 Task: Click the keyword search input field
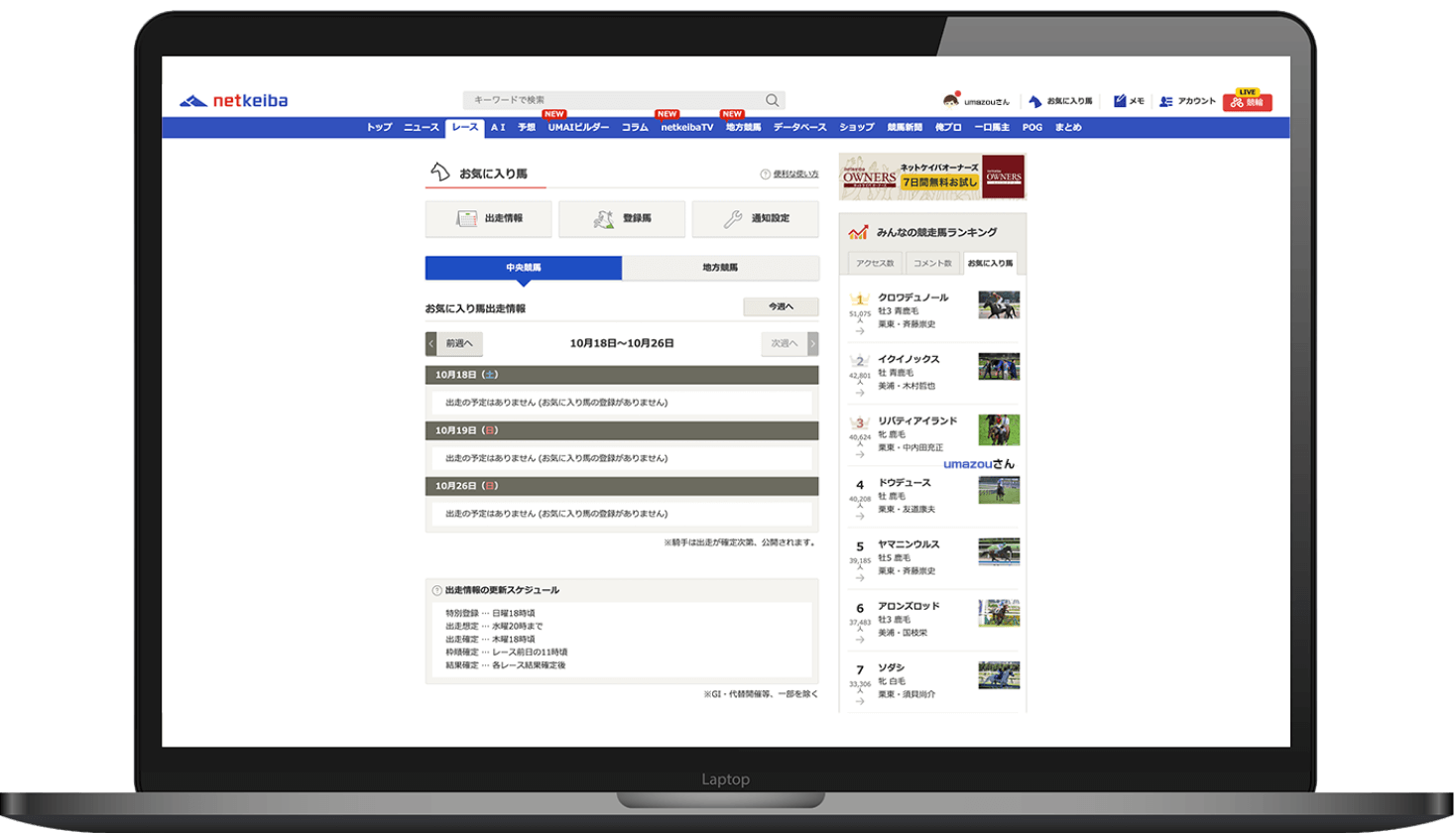point(610,100)
